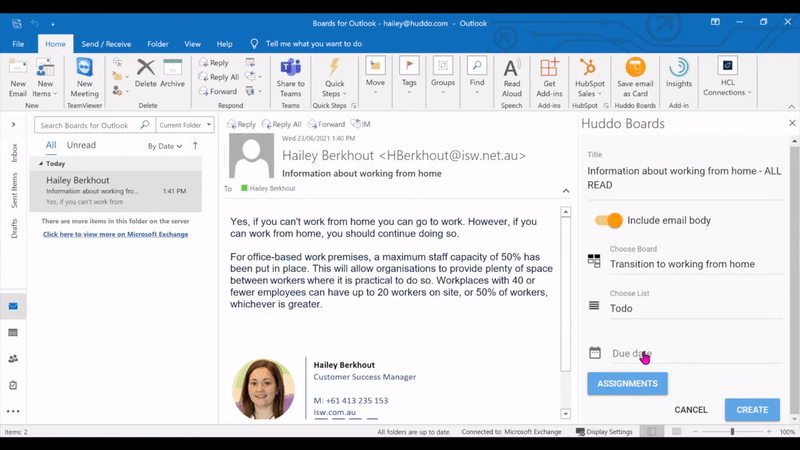Open the Help ribbon tab
The height and width of the screenshot is (450, 800).
pyautogui.click(x=224, y=44)
